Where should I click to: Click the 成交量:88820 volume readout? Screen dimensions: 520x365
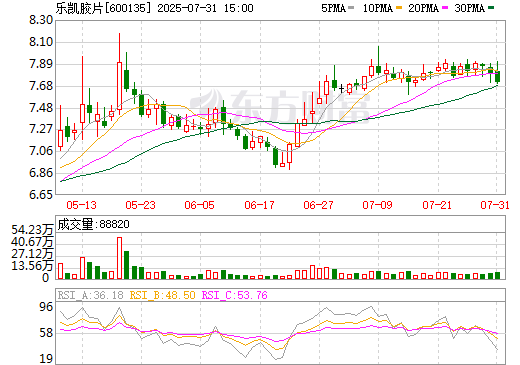(x=93, y=224)
